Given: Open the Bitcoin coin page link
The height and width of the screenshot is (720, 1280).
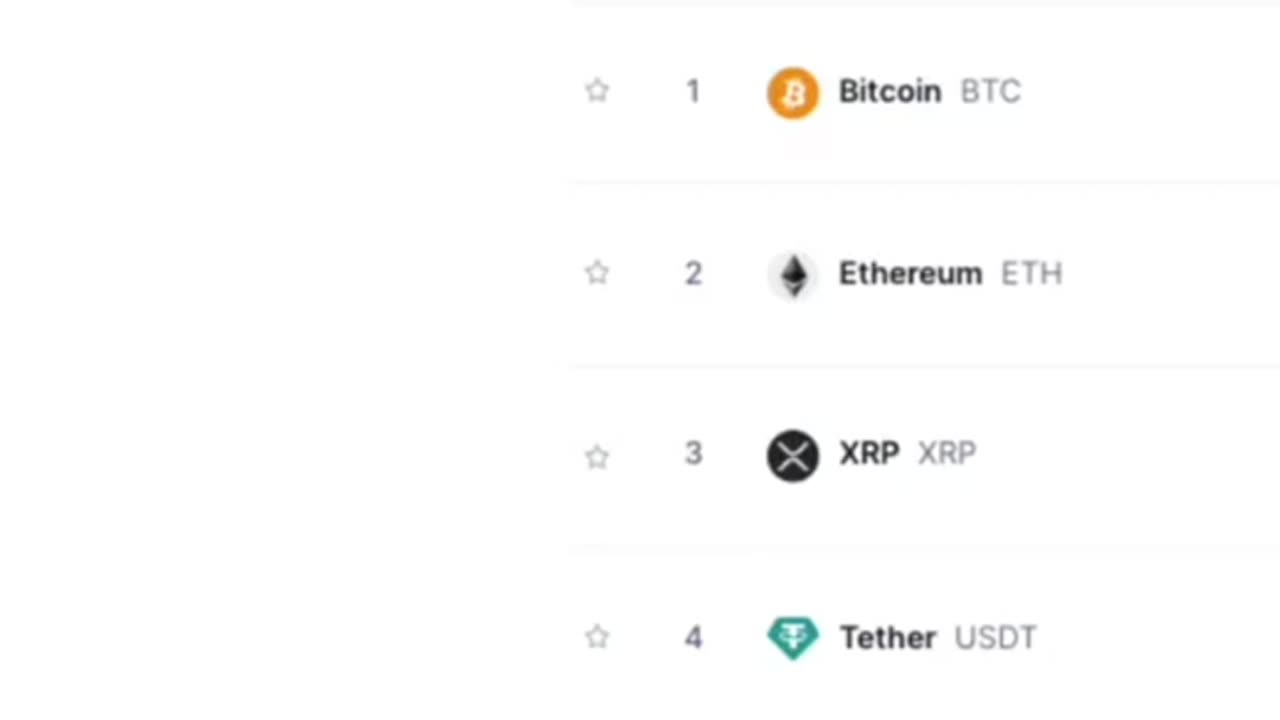Looking at the screenshot, I should [889, 91].
